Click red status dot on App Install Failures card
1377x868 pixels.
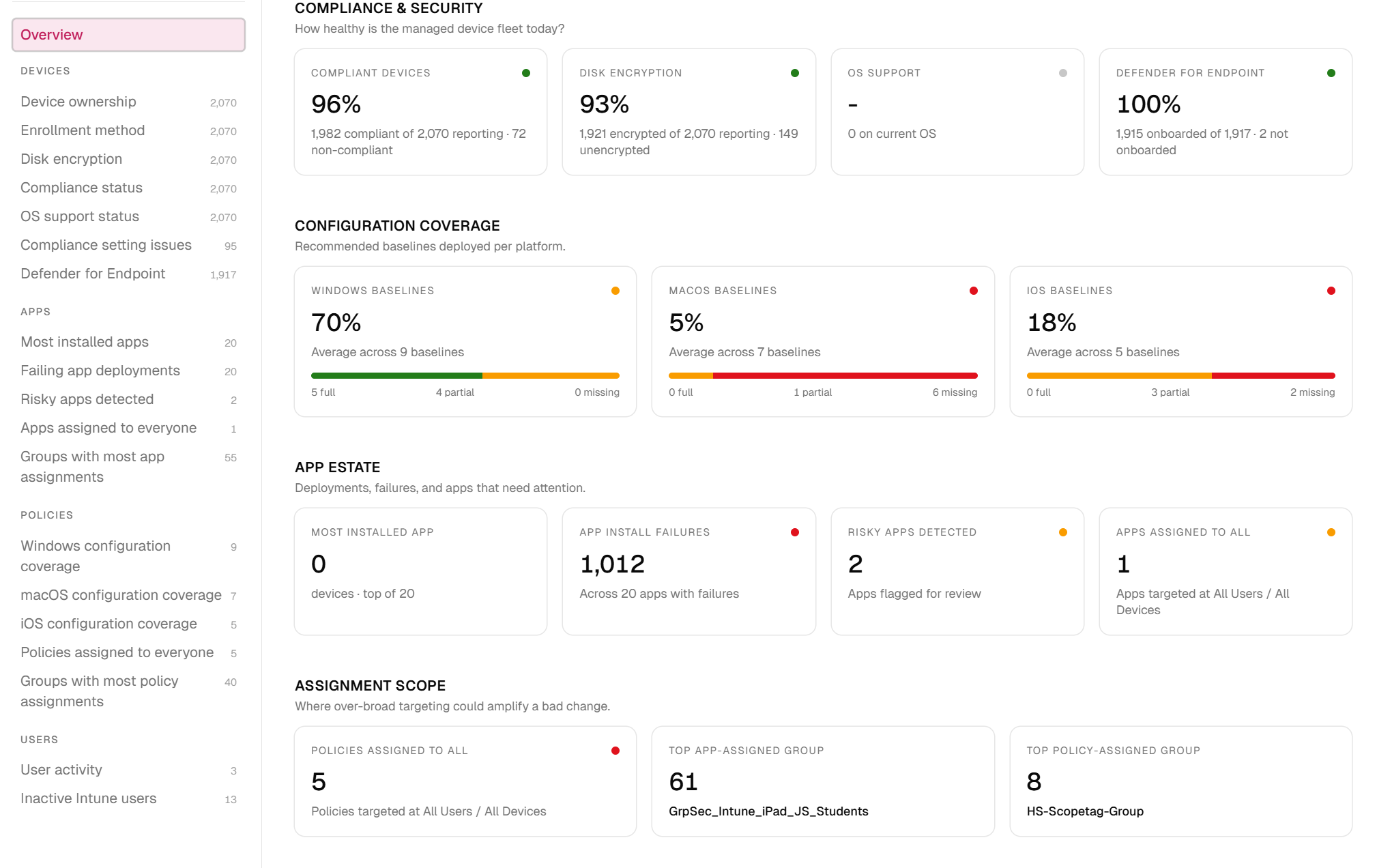pos(795,532)
